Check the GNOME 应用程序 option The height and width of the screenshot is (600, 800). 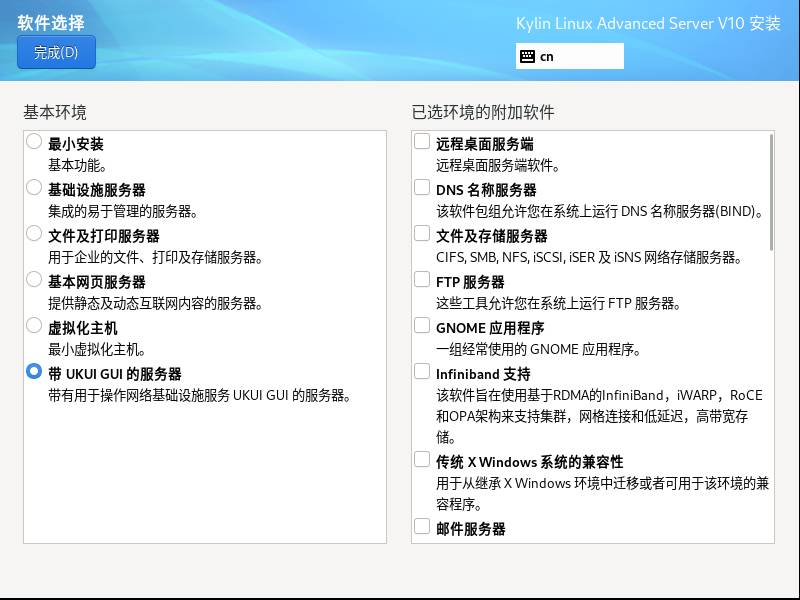(422, 326)
